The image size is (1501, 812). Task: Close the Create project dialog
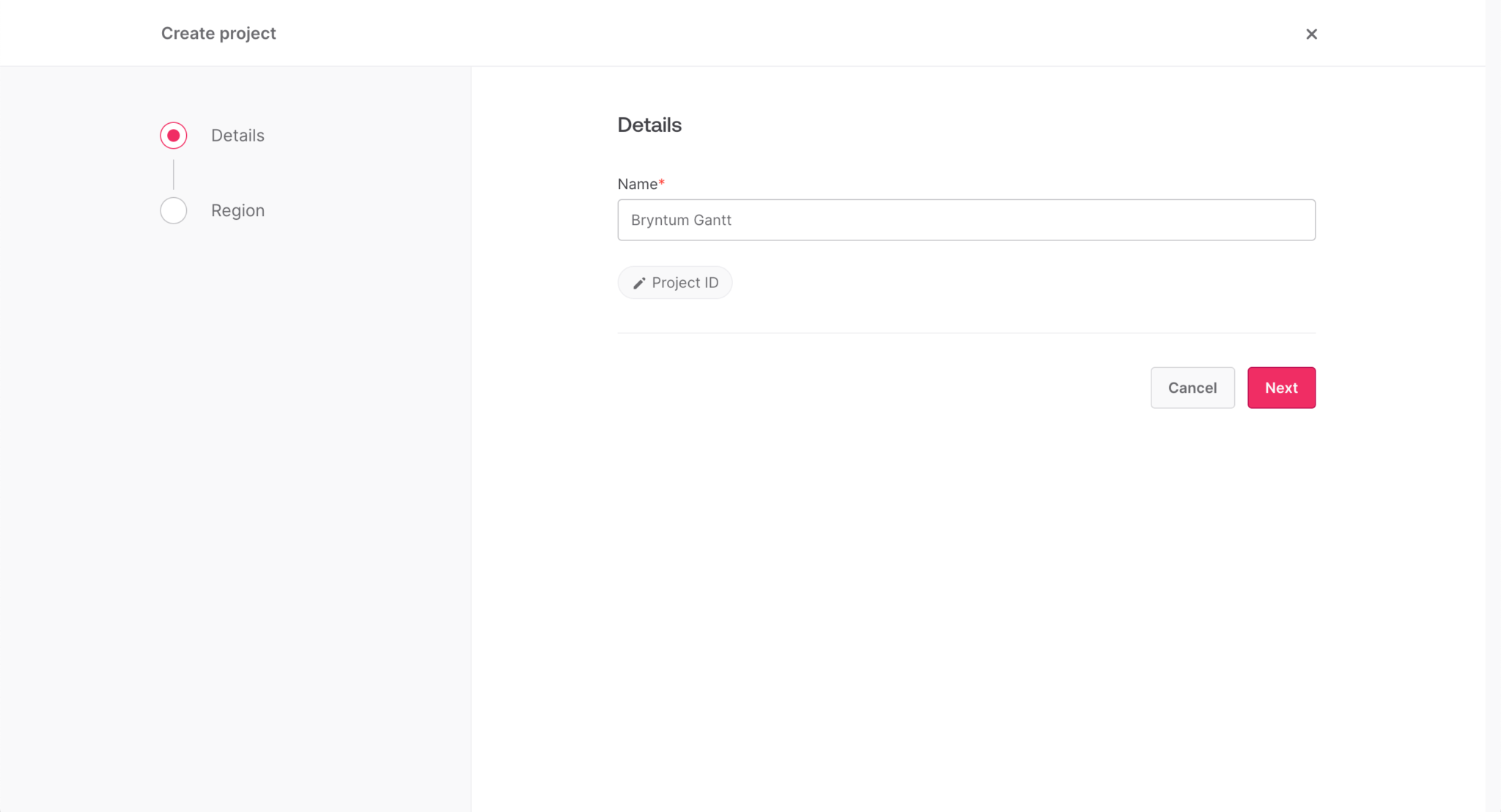(1311, 34)
